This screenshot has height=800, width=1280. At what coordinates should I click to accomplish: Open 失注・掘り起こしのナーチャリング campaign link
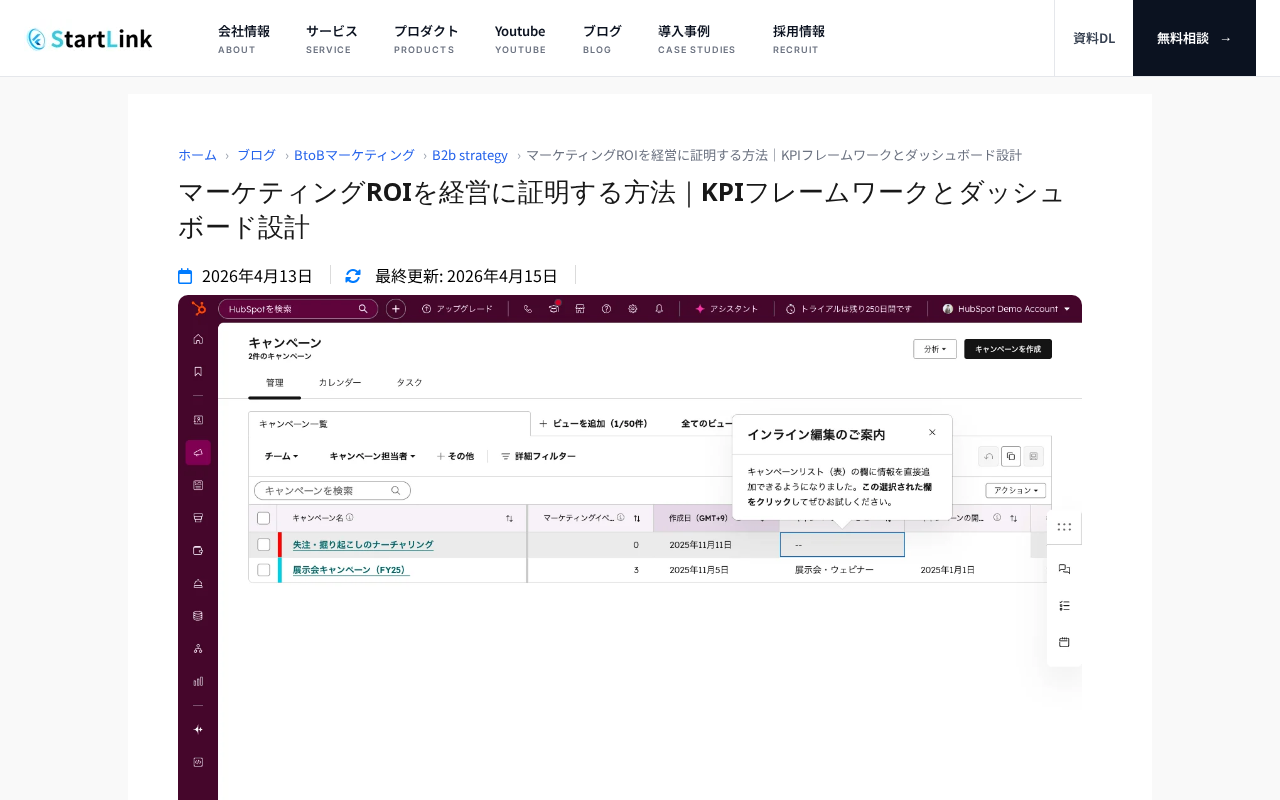(x=363, y=545)
